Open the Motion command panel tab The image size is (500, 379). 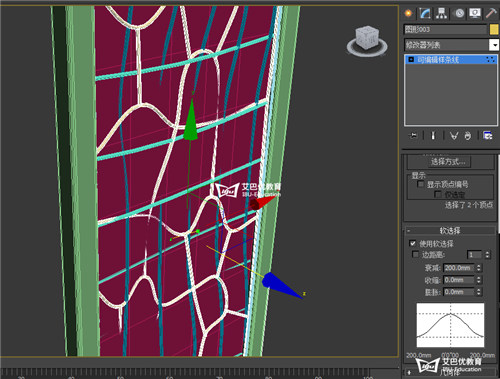(460, 13)
